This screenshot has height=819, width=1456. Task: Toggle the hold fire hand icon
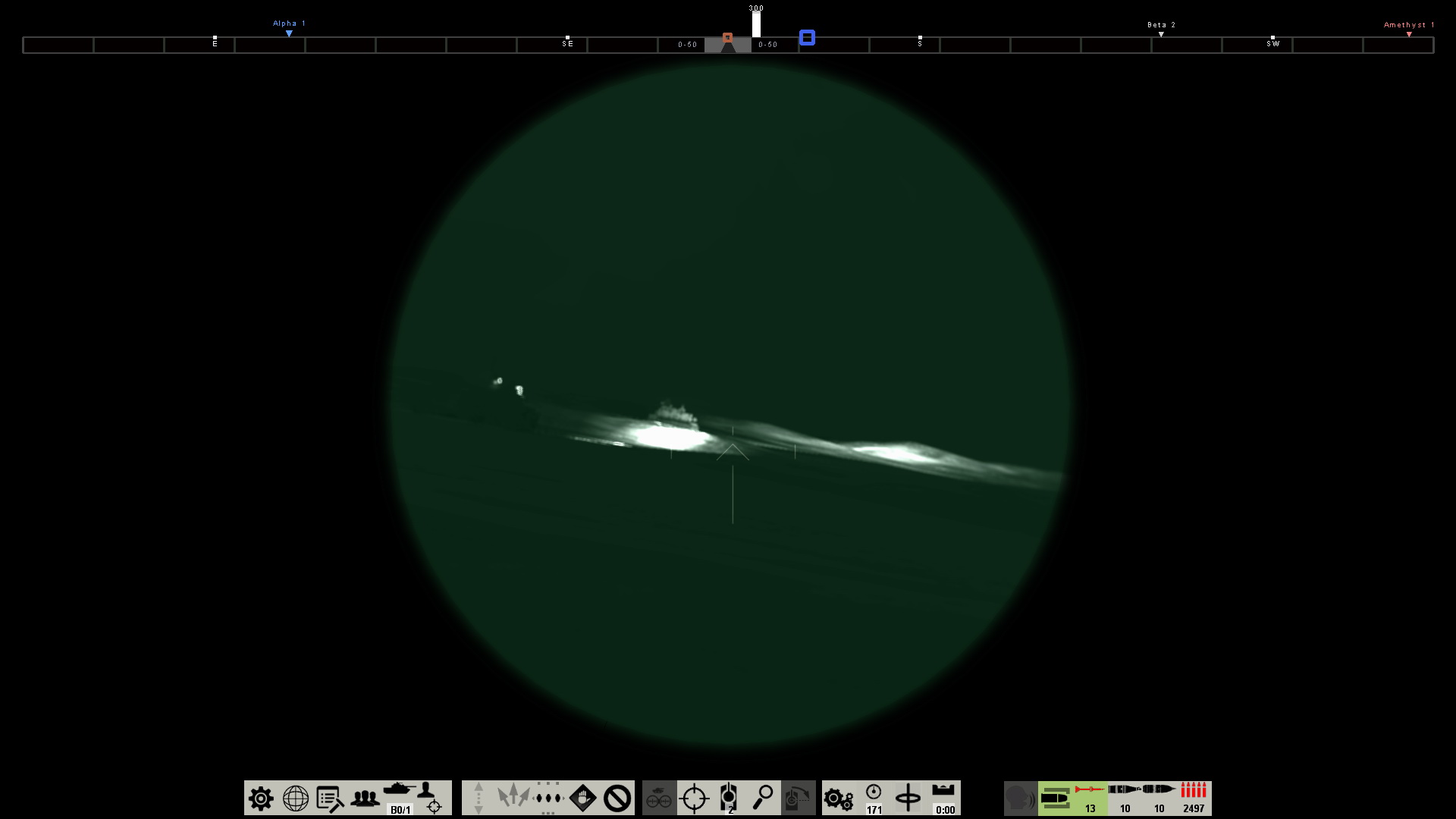tap(582, 798)
